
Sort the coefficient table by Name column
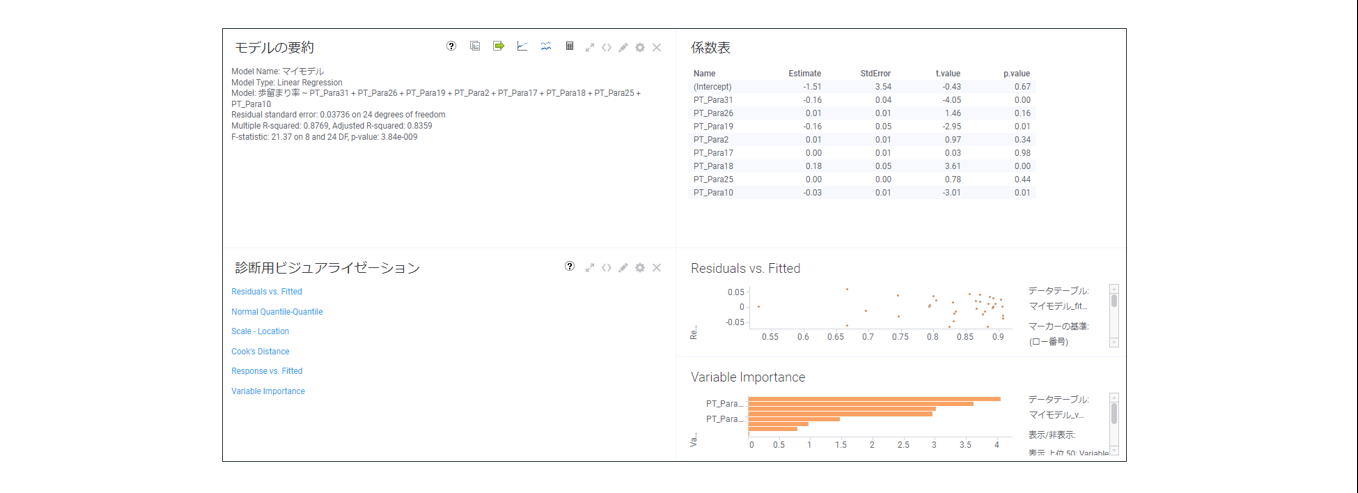coord(704,73)
